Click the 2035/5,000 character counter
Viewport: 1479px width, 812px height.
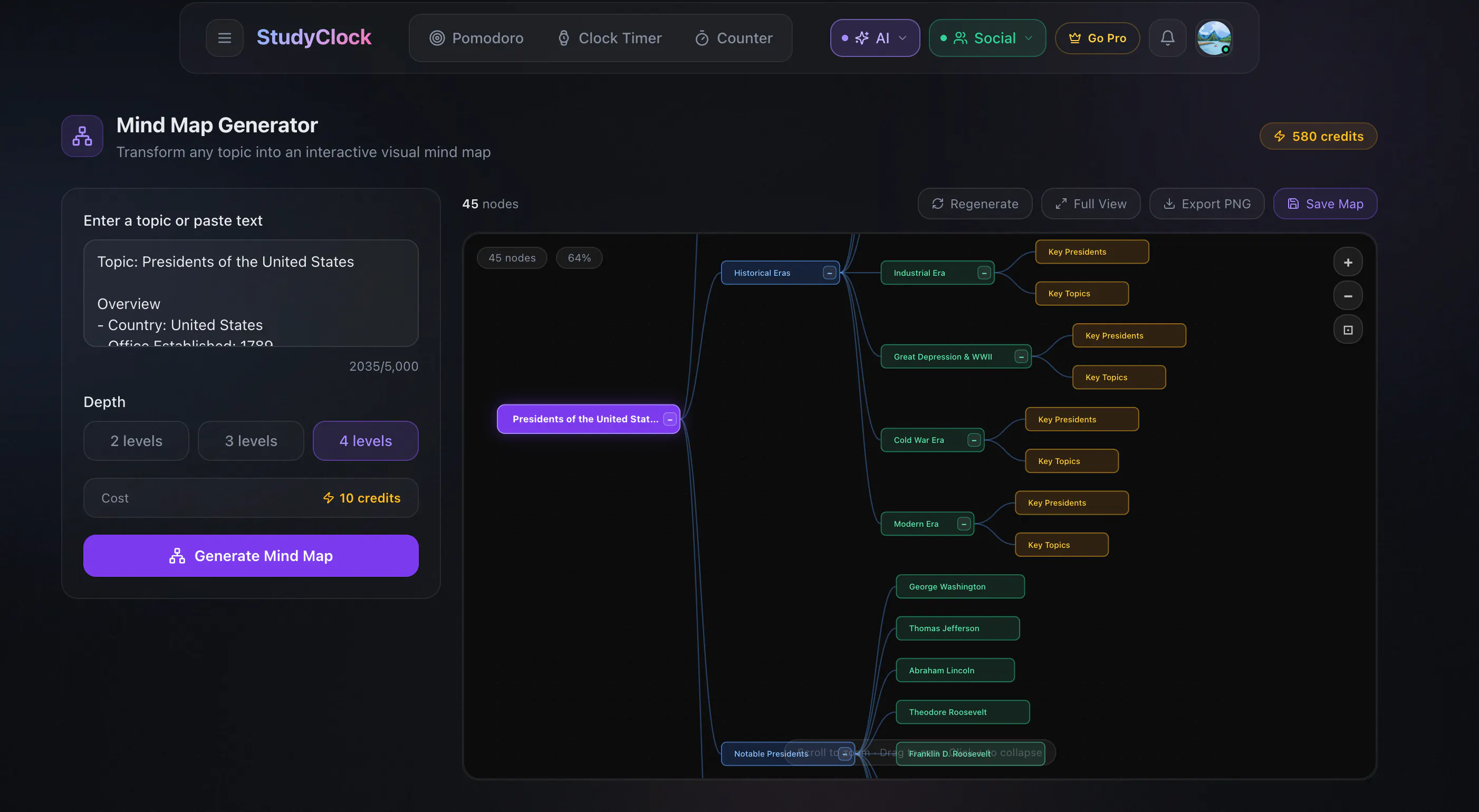[383, 366]
